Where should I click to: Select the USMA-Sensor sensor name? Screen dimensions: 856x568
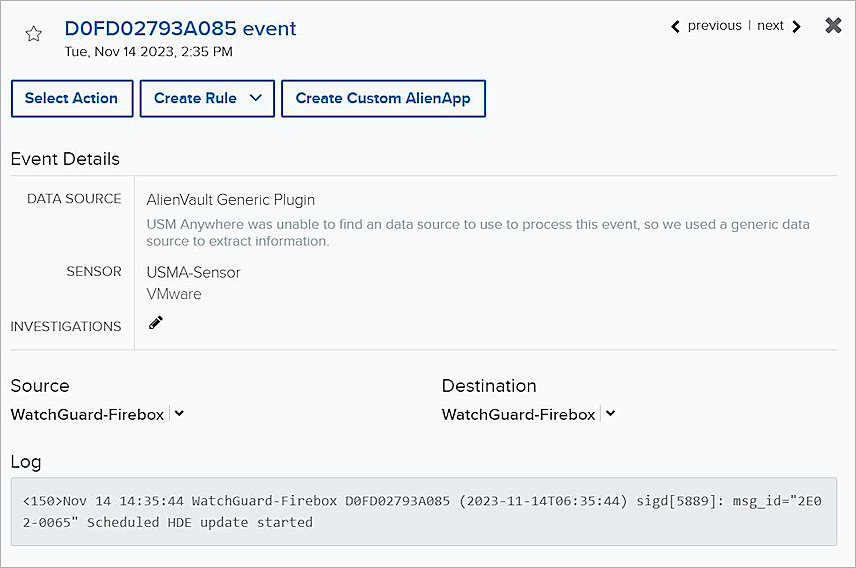(193, 273)
